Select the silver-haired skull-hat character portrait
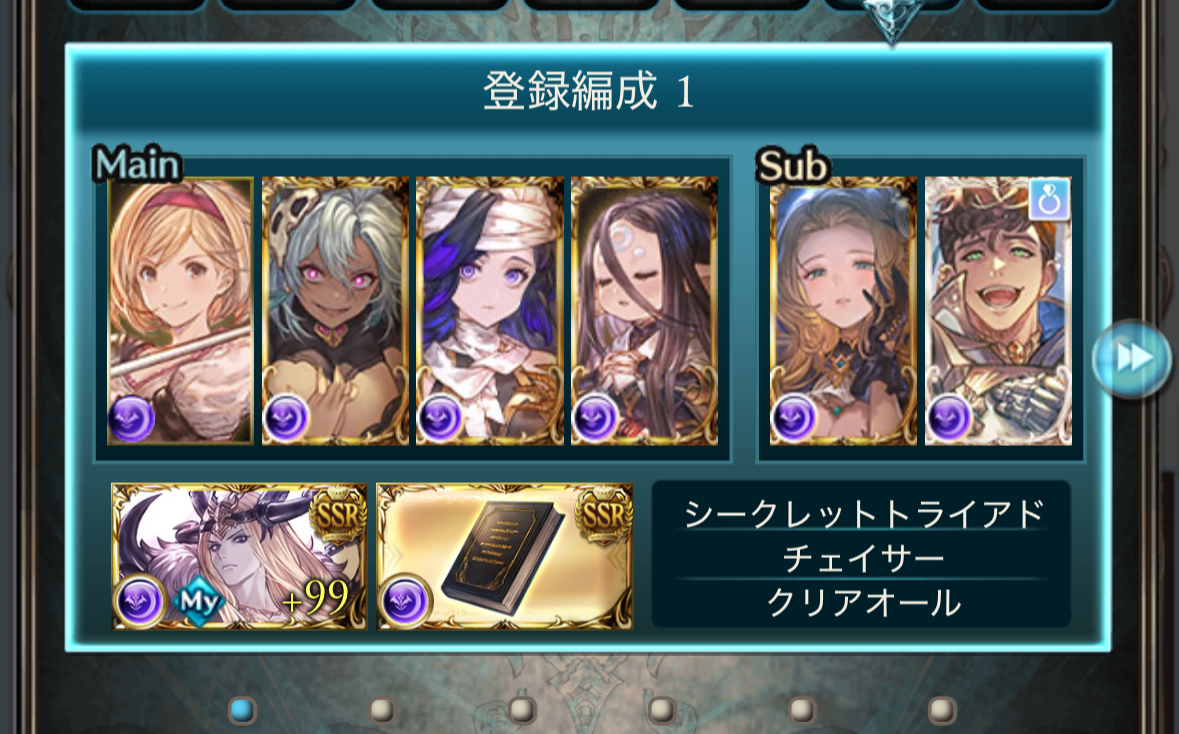1179x734 pixels. pyautogui.click(x=335, y=311)
